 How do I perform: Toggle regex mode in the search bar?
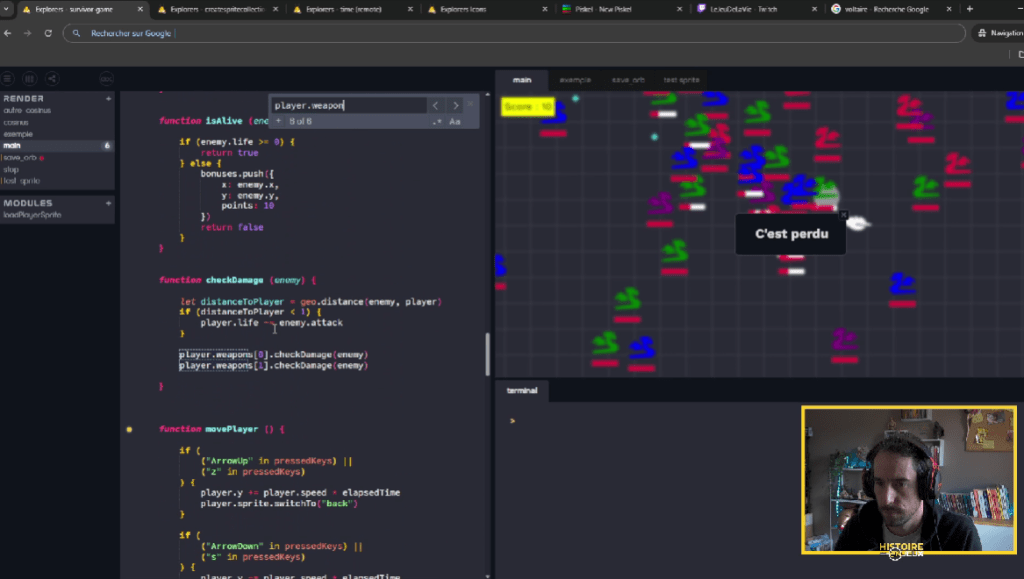pyautogui.click(x=437, y=122)
